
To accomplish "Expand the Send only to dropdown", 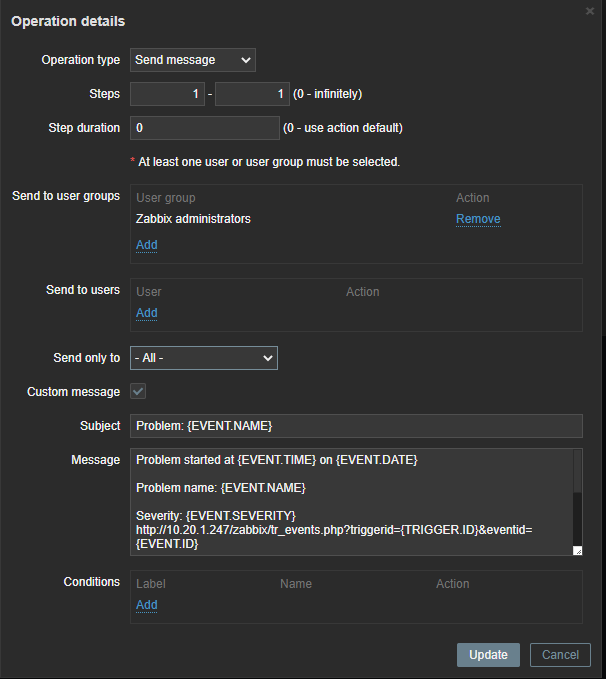I will [x=204, y=358].
